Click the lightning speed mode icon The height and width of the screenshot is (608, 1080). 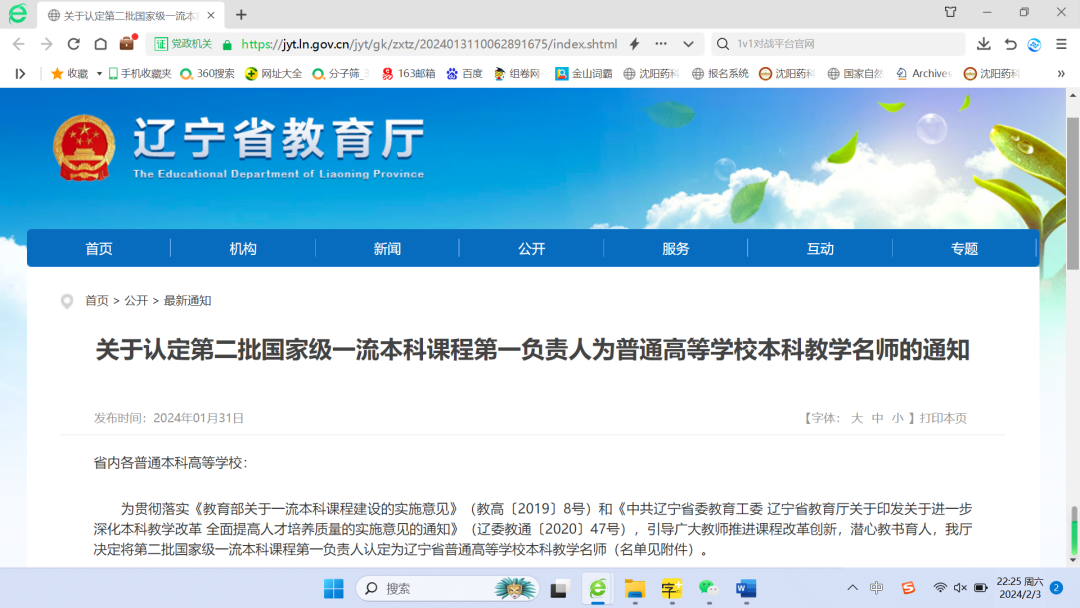click(x=634, y=44)
